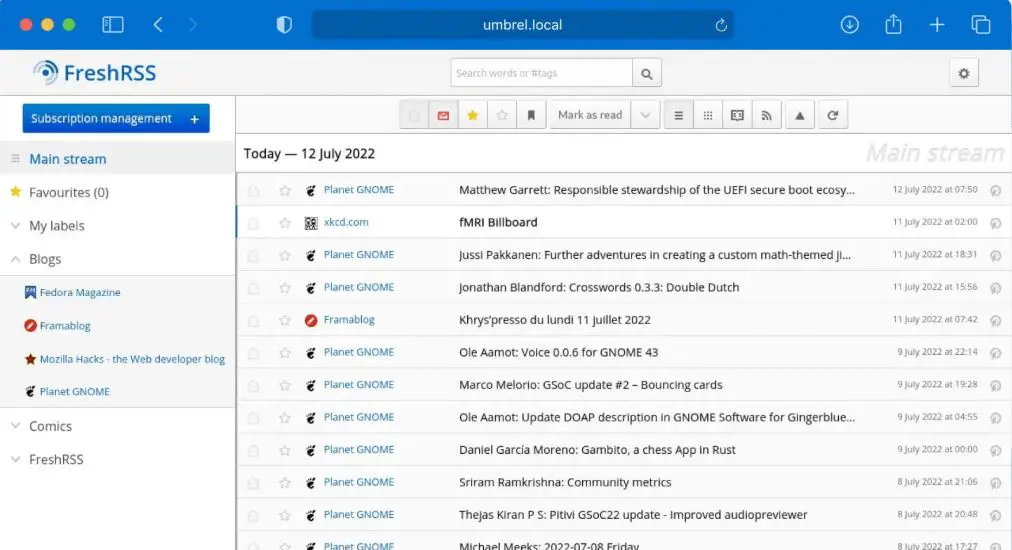1012x550 pixels.
Task: Select Main stream in the sidebar
Action: tap(67, 159)
